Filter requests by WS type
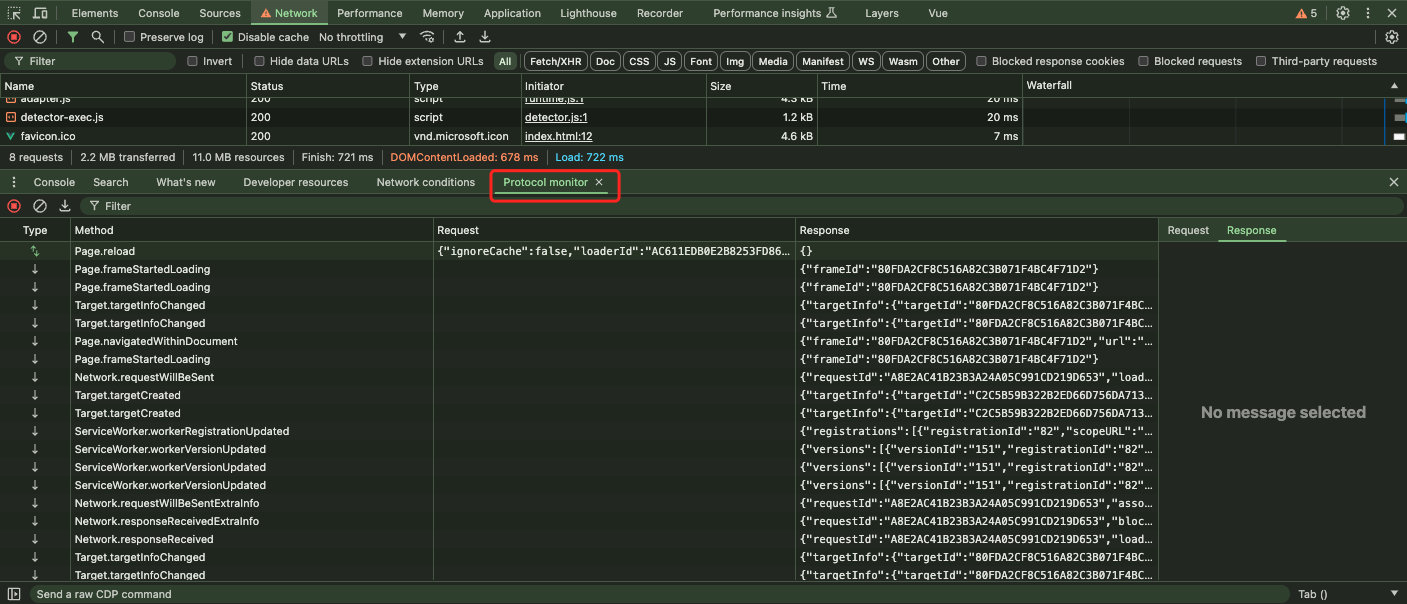 (x=866, y=61)
